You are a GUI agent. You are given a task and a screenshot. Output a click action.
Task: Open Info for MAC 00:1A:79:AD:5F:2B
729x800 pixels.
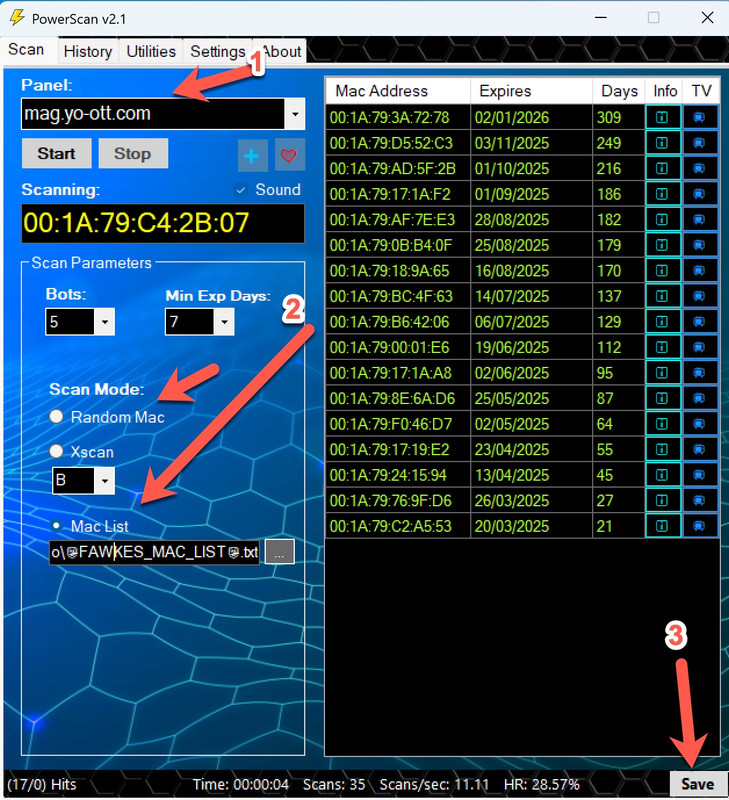[x=663, y=168]
